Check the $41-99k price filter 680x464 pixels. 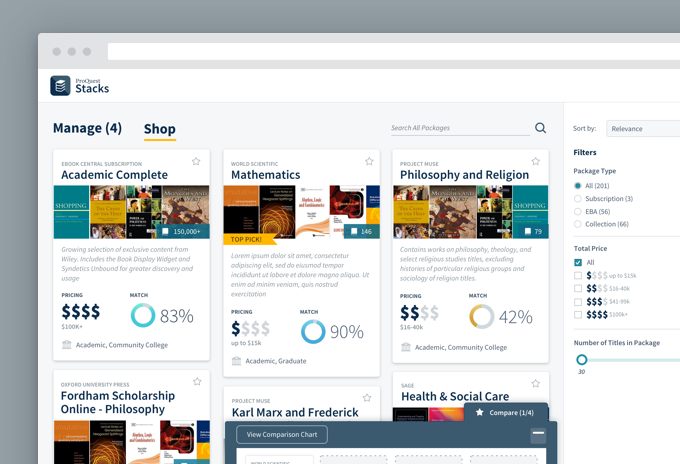(x=578, y=302)
